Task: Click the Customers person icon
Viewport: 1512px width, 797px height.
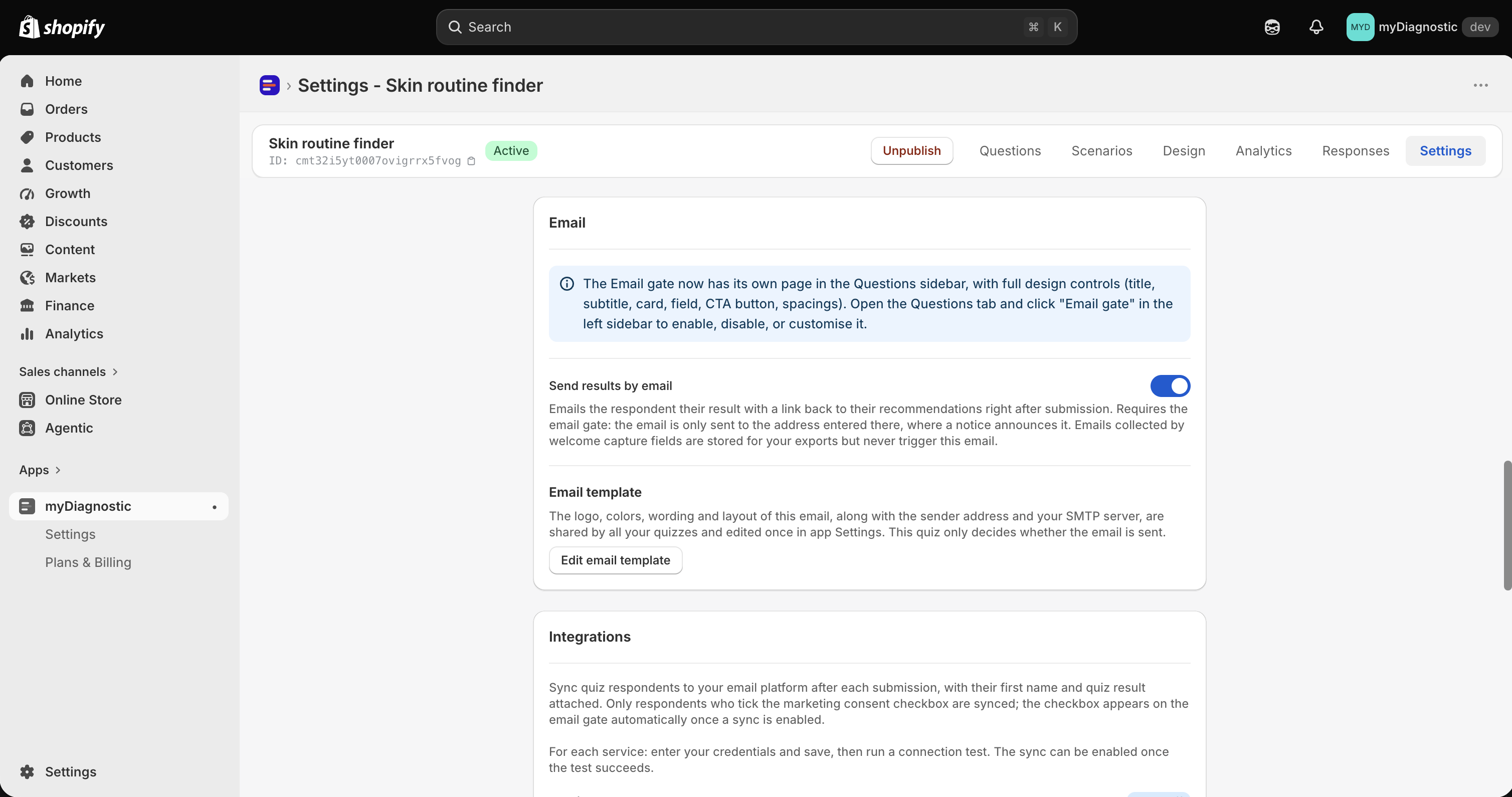Action: 27,165
